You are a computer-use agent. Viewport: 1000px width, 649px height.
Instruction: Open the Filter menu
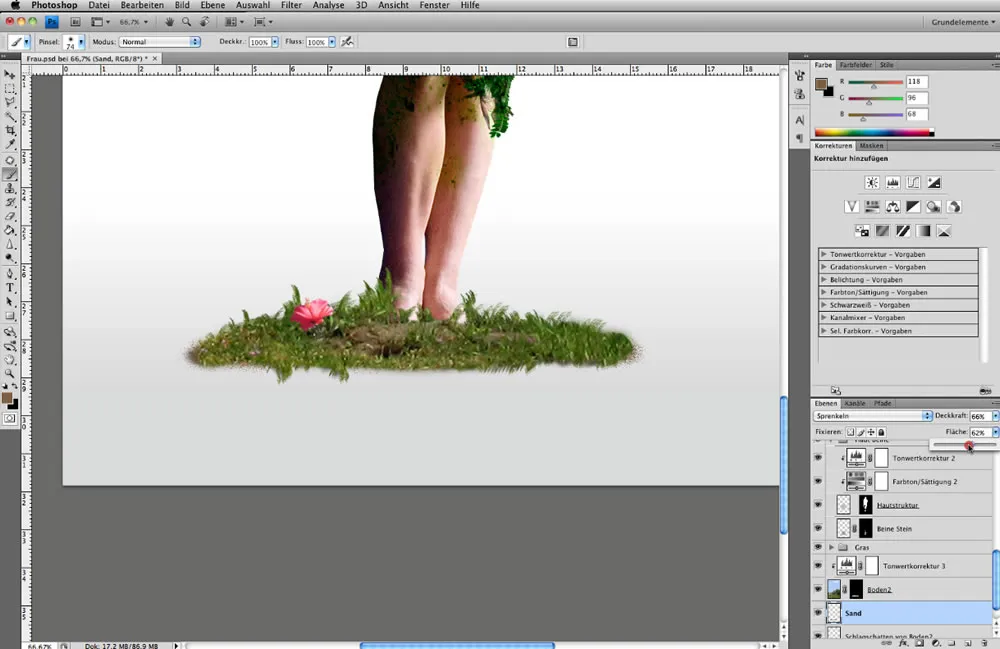[291, 5]
